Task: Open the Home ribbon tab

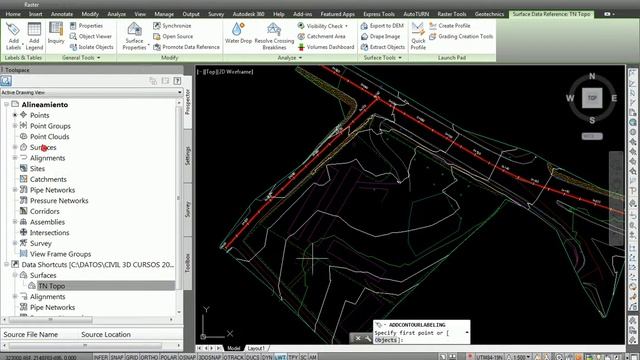Action: 13,14
